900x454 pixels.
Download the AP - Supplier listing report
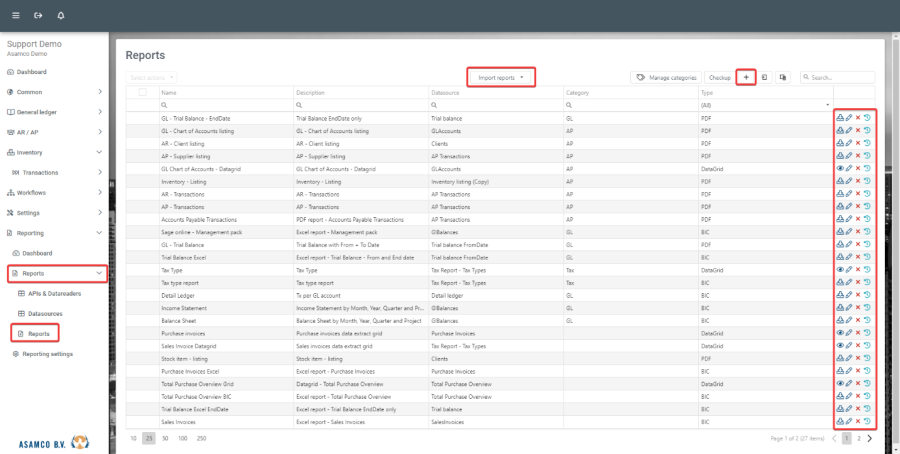(840, 155)
